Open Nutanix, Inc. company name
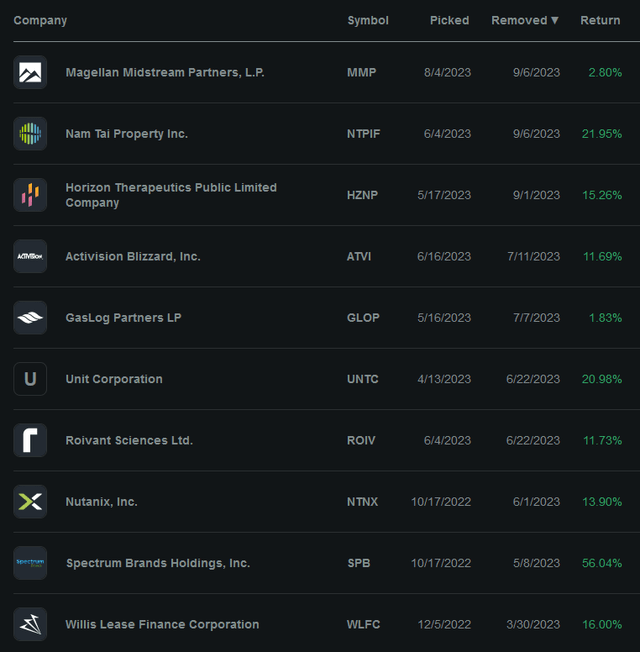 pos(101,502)
